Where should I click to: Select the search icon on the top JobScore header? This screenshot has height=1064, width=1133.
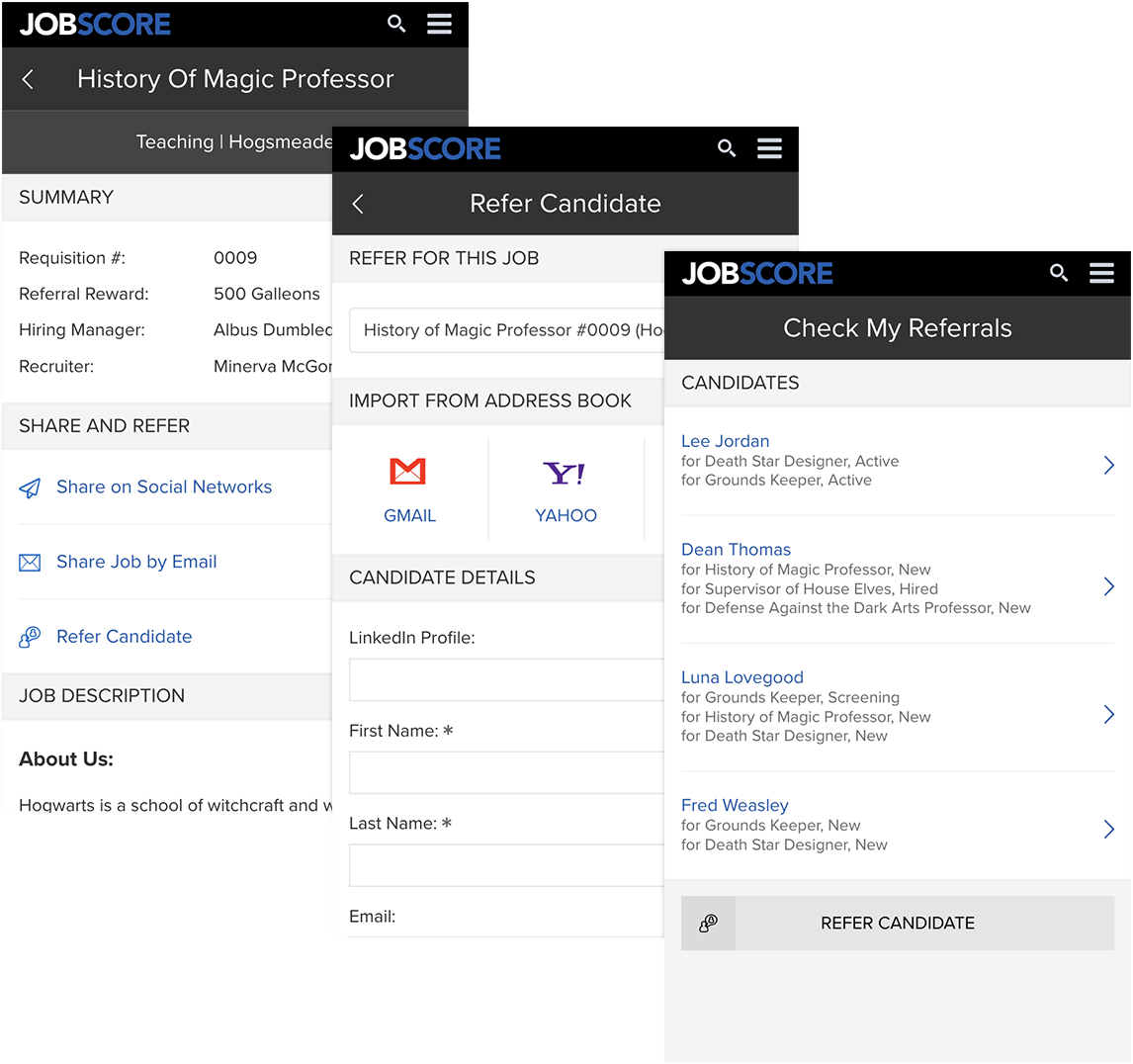coord(396,23)
